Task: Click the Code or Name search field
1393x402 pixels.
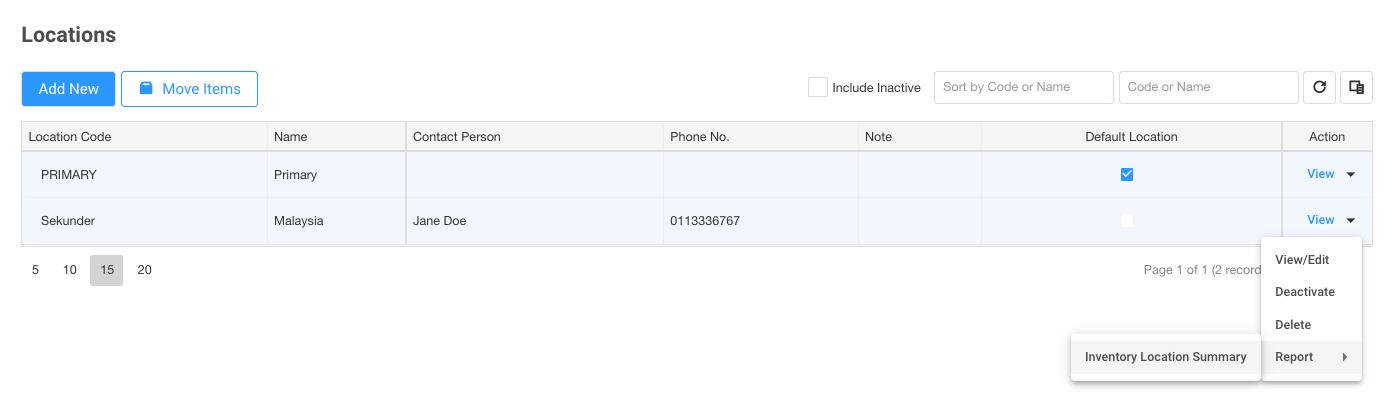Action: click(x=1209, y=87)
